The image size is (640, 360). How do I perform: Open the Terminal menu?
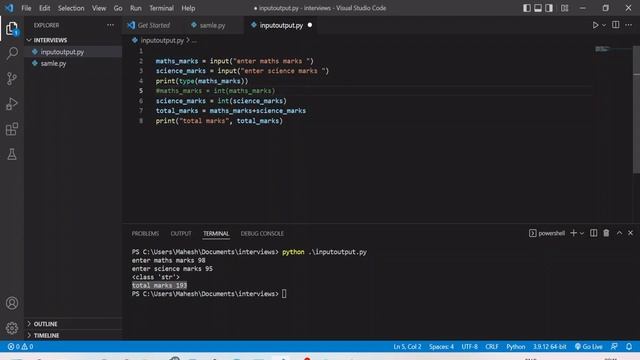(161, 8)
